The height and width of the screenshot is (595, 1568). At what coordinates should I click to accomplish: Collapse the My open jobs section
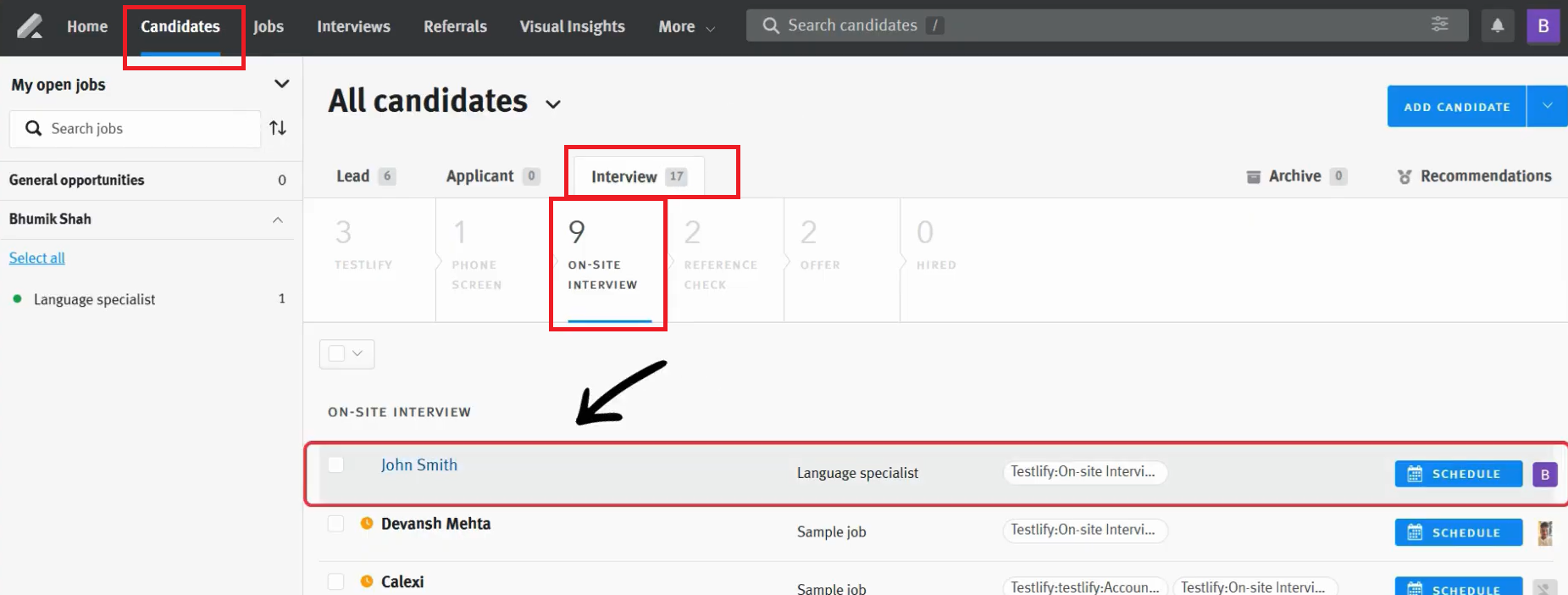[x=281, y=84]
